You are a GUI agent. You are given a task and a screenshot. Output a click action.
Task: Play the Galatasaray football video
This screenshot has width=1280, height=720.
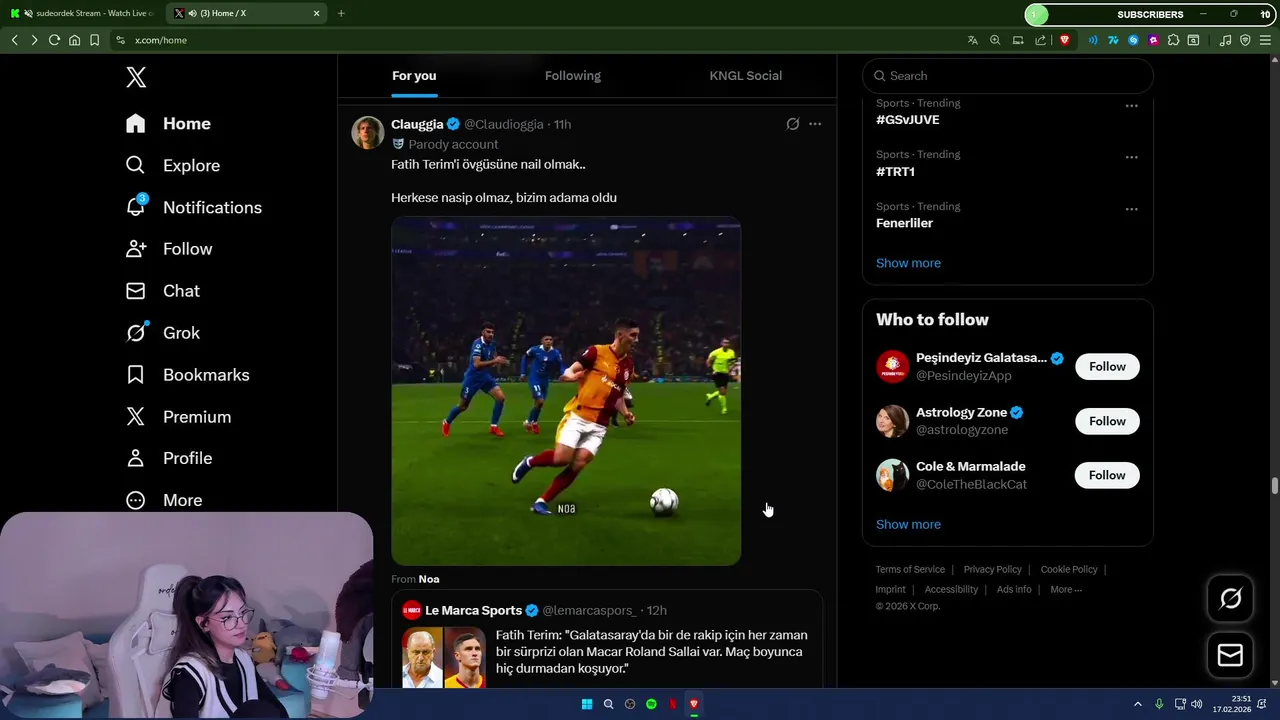click(566, 391)
